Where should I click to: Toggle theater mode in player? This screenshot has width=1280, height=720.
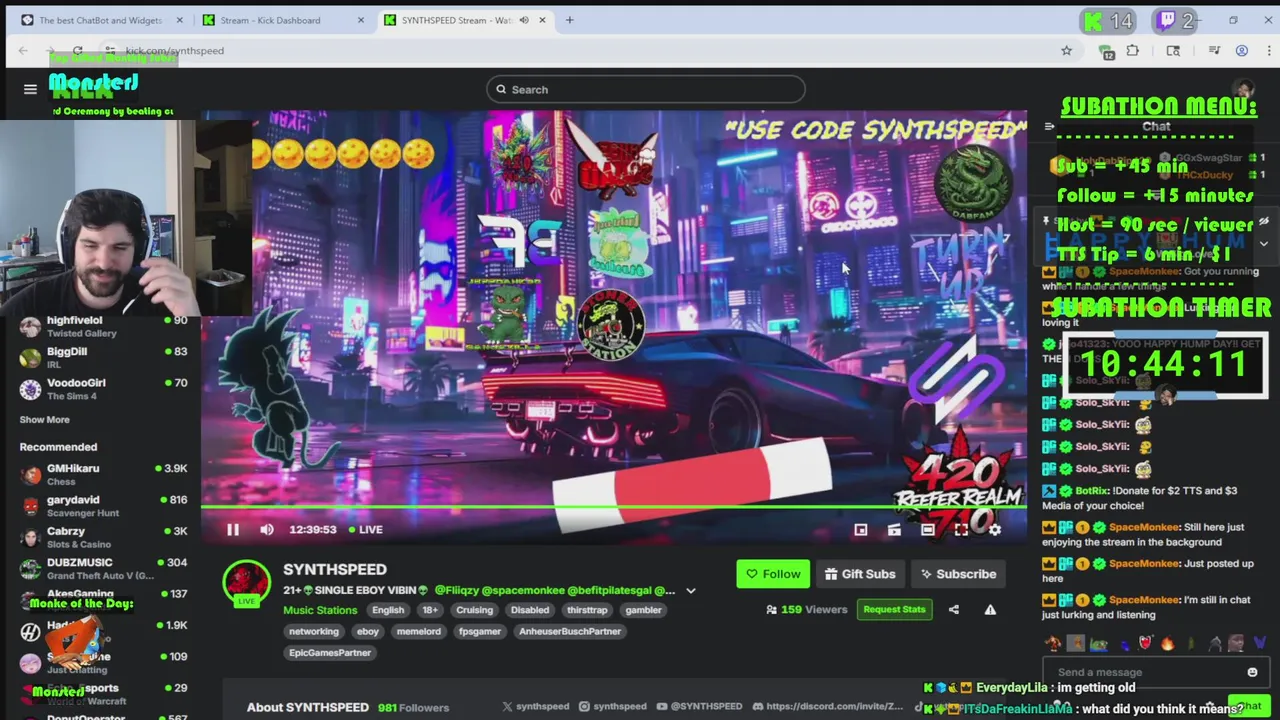927,530
